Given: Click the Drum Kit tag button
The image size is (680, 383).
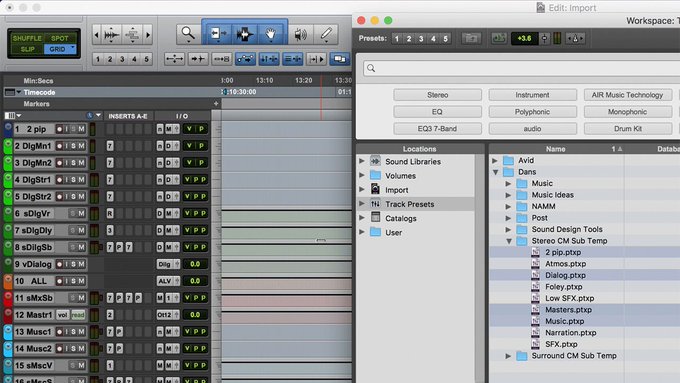Looking at the screenshot, I should 628,129.
